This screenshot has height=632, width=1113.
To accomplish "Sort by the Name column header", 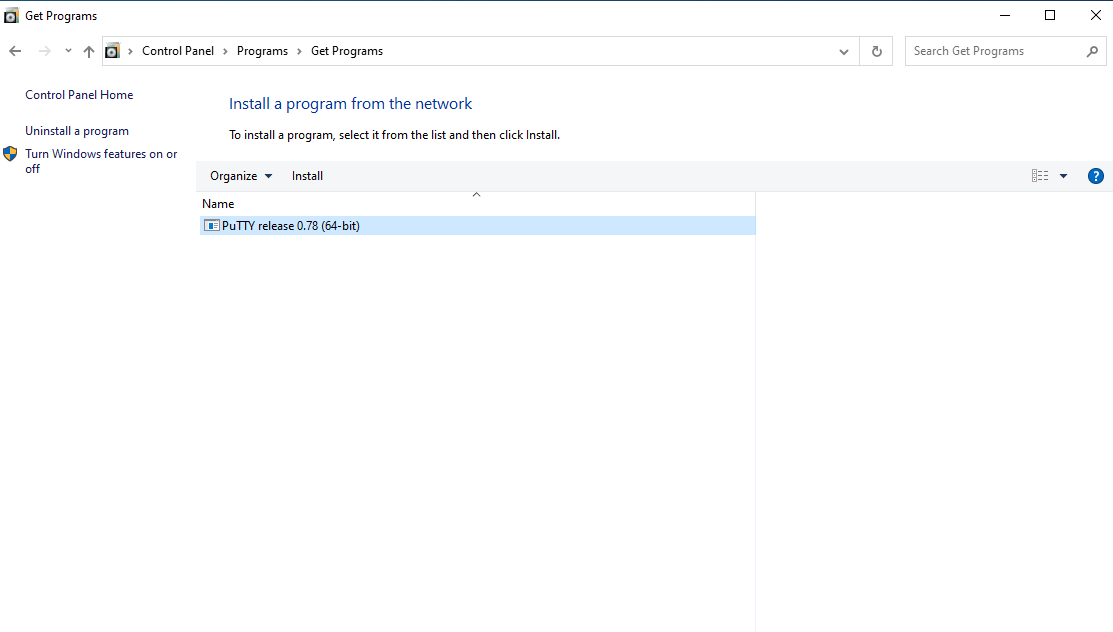I will [x=477, y=204].
